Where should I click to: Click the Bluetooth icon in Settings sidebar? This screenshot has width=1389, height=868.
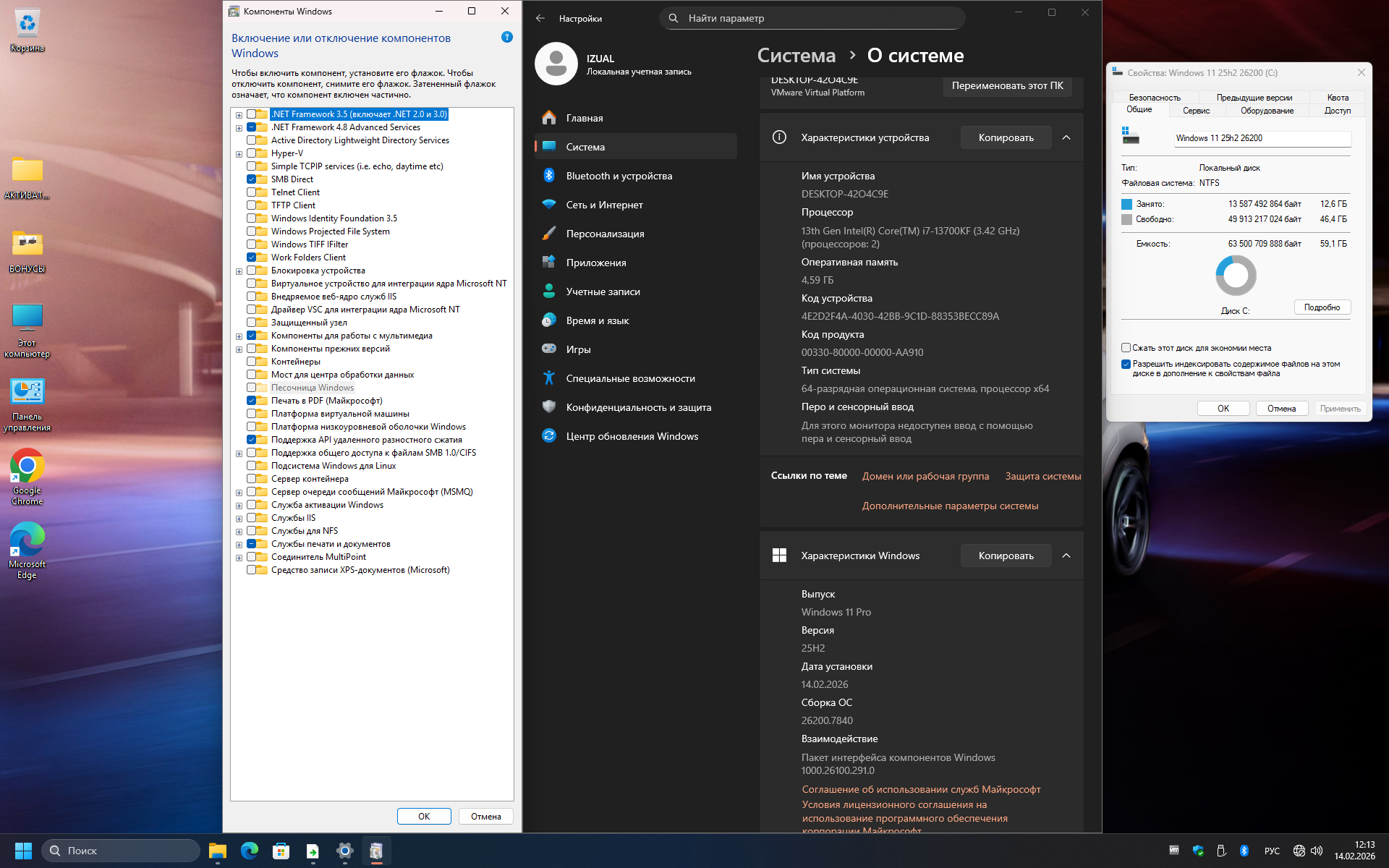(549, 176)
